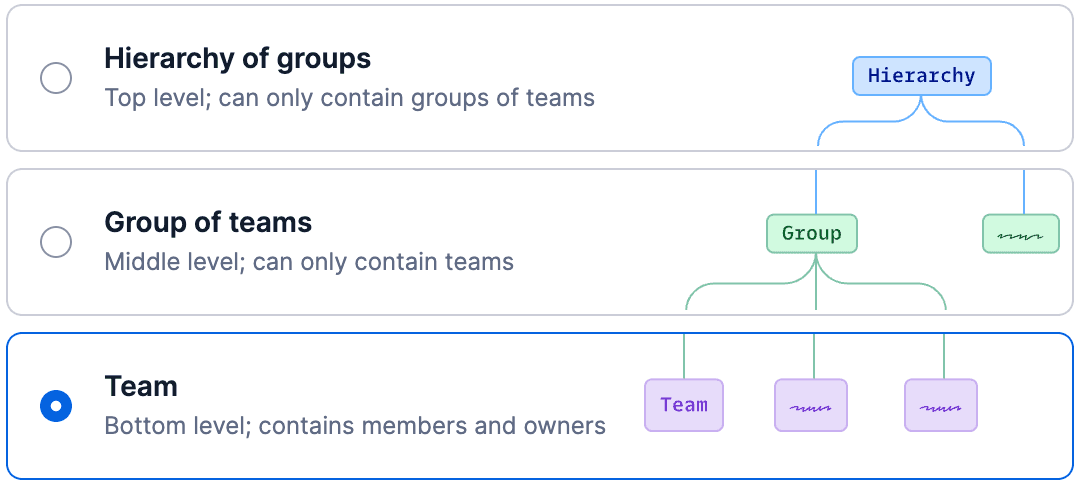Click the green Group diagram node
This screenshot has height=485, width=1079.
coord(811,233)
